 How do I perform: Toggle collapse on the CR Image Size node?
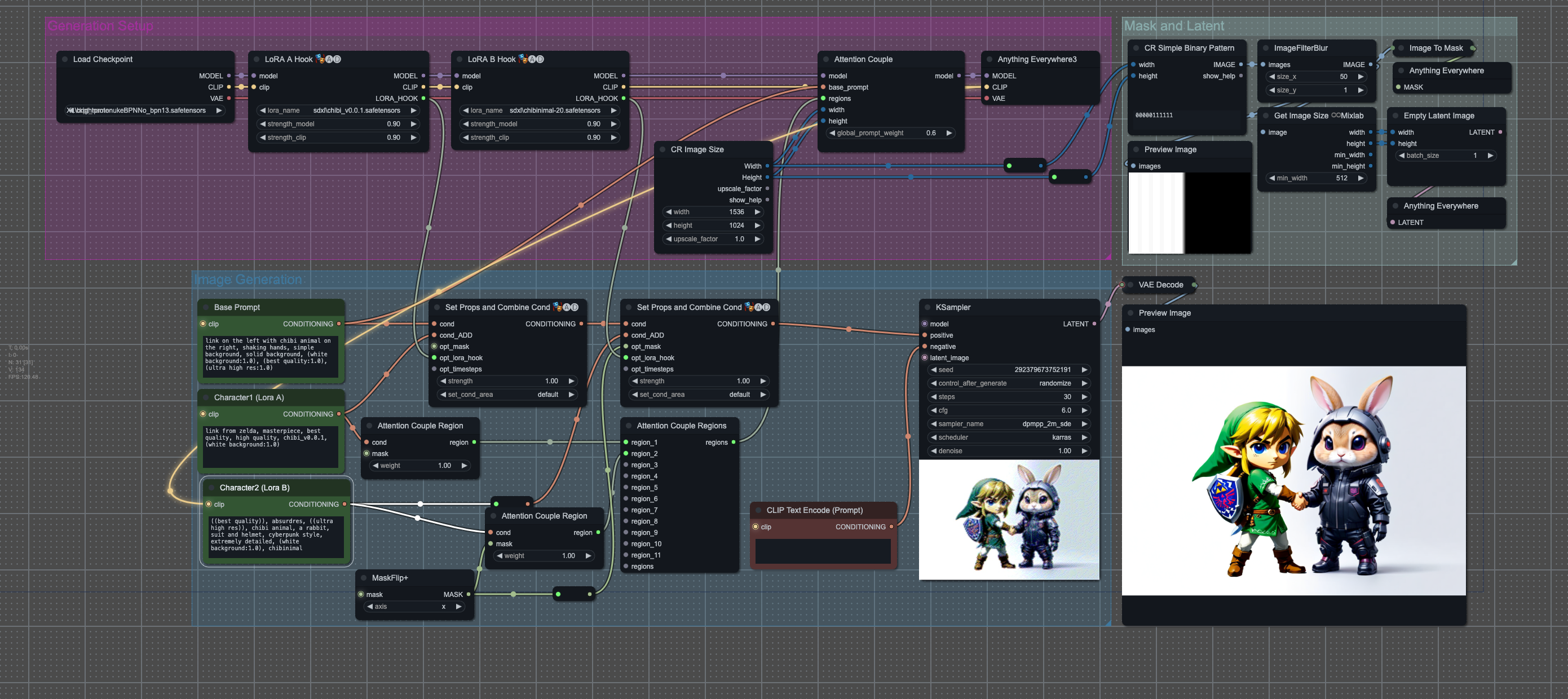click(662, 149)
